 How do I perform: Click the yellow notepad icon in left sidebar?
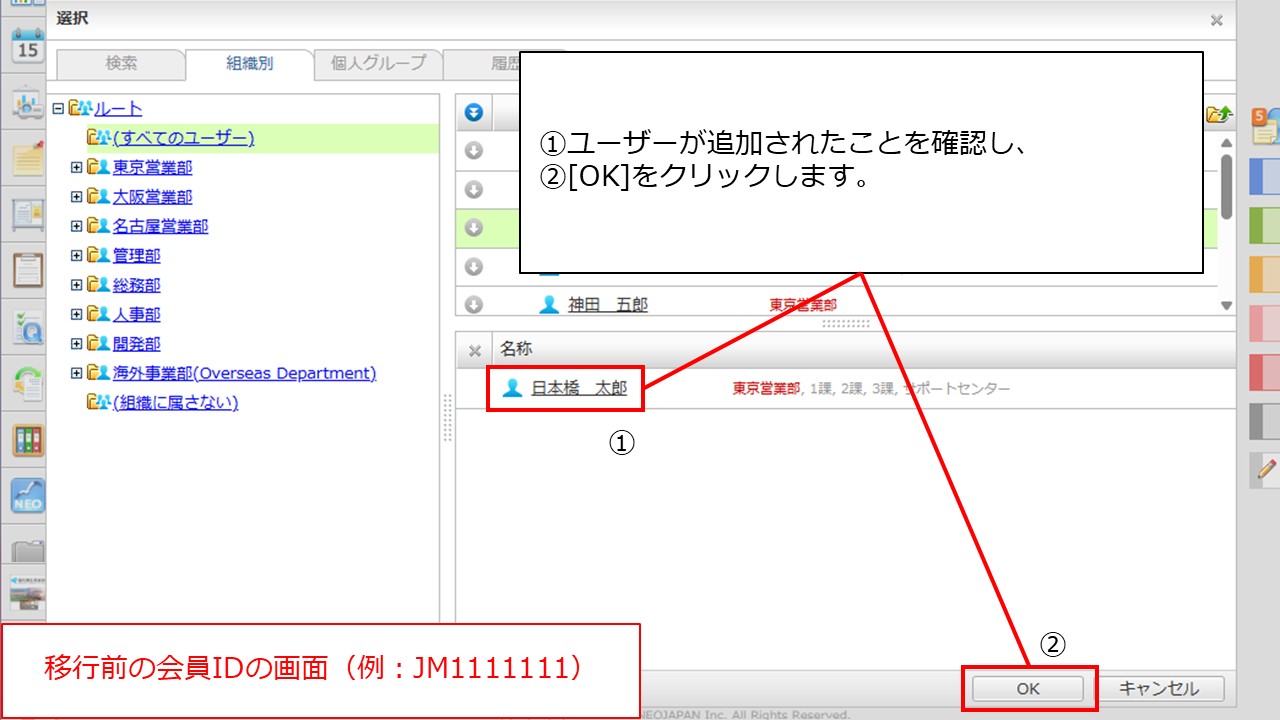(27, 158)
